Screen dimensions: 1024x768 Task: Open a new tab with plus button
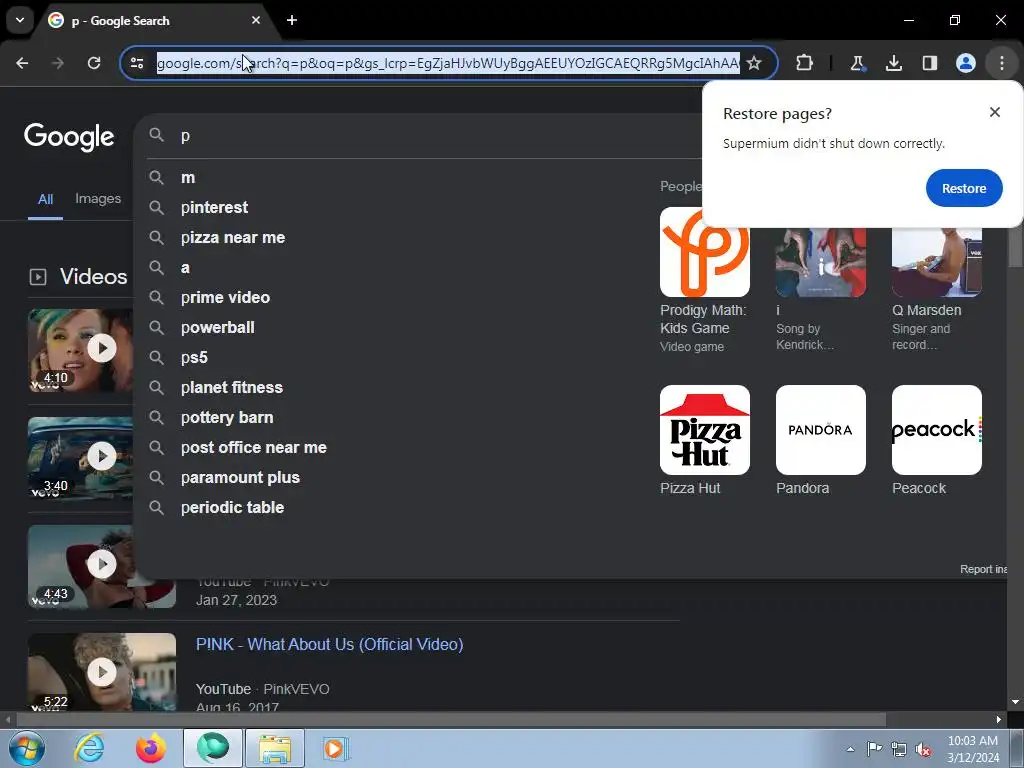point(292,20)
